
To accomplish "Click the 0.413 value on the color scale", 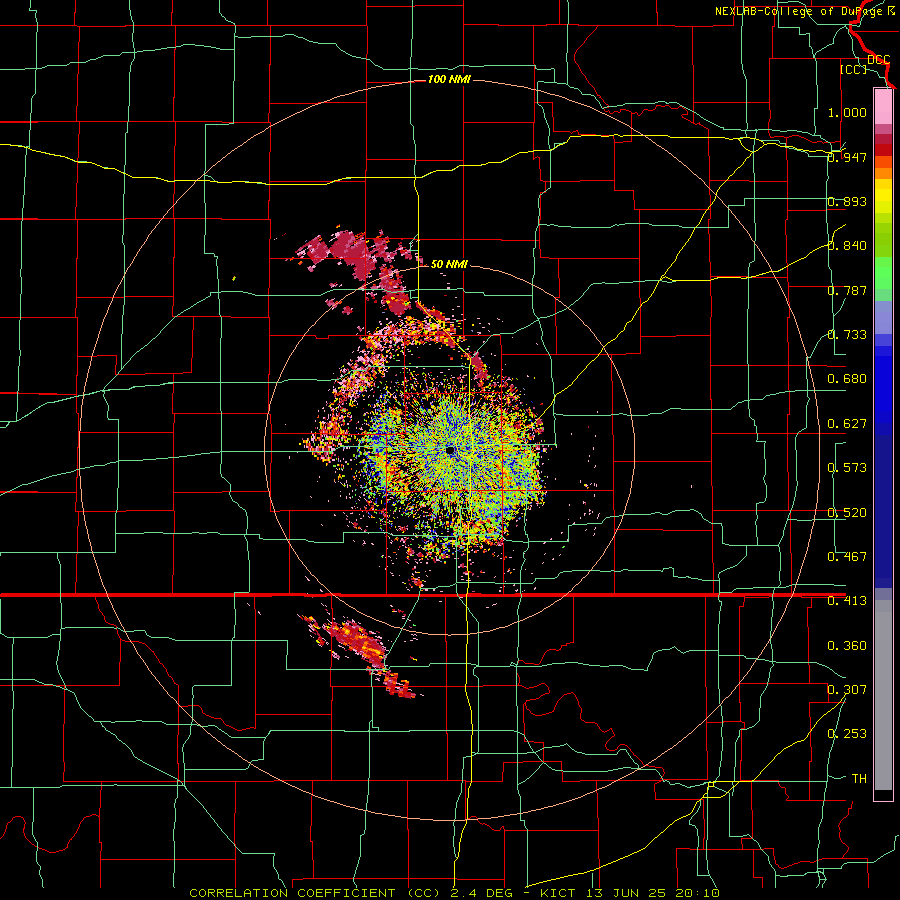I will [x=847, y=601].
